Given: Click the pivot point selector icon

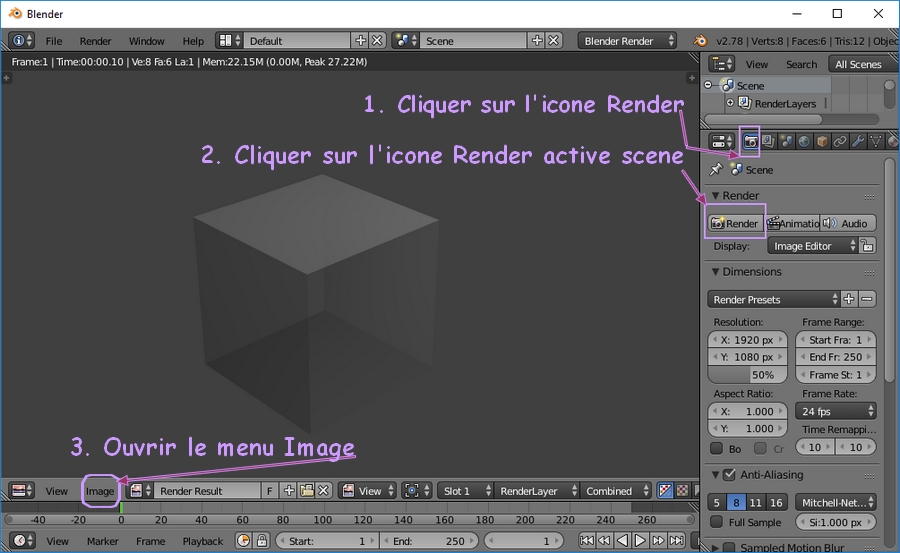Looking at the screenshot, I should [x=417, y=491].
